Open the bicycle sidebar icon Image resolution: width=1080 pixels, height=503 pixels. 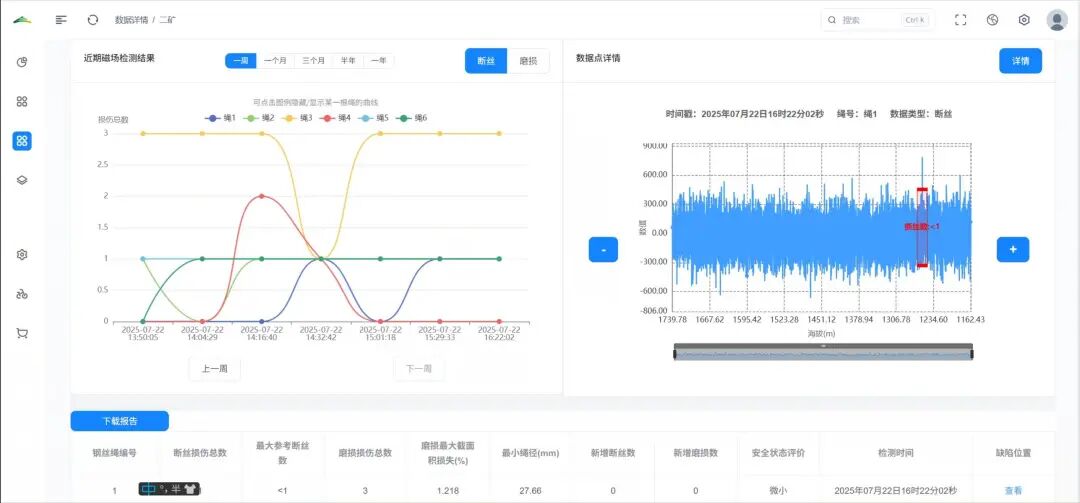point(22,294)
